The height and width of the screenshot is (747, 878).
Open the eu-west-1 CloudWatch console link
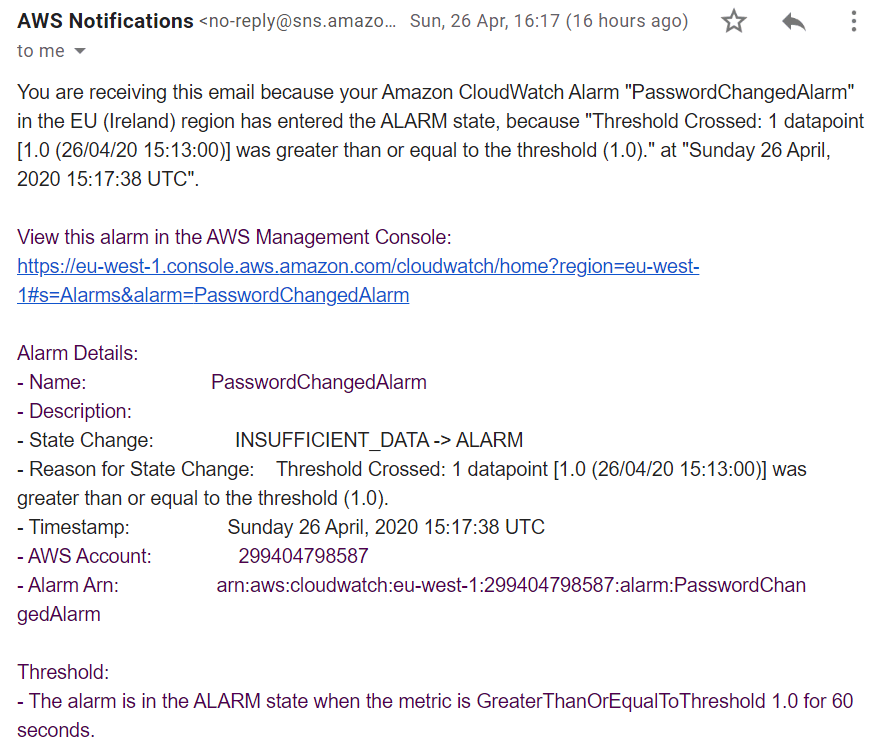(x=358, y=267)
